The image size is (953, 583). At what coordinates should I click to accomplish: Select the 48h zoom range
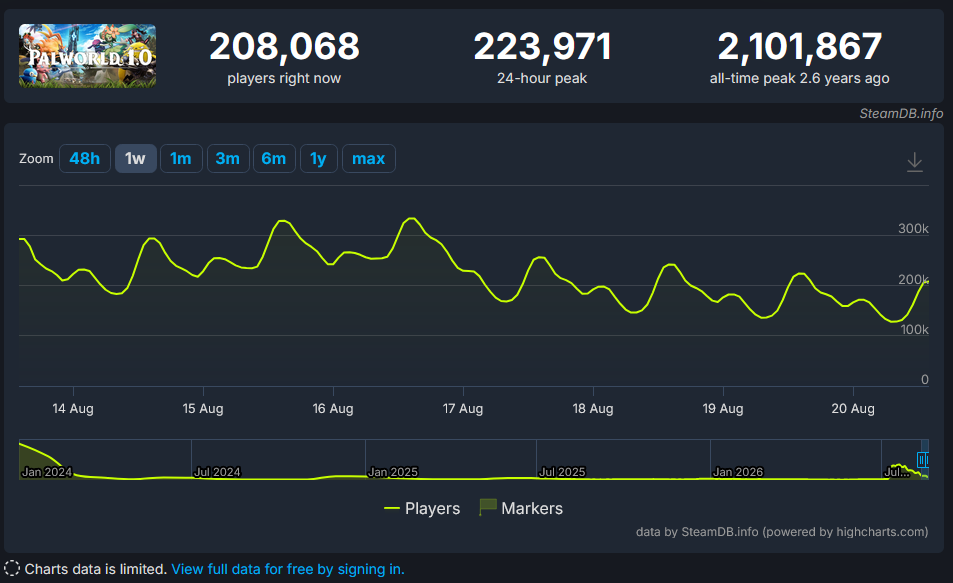tap(84, 159)
